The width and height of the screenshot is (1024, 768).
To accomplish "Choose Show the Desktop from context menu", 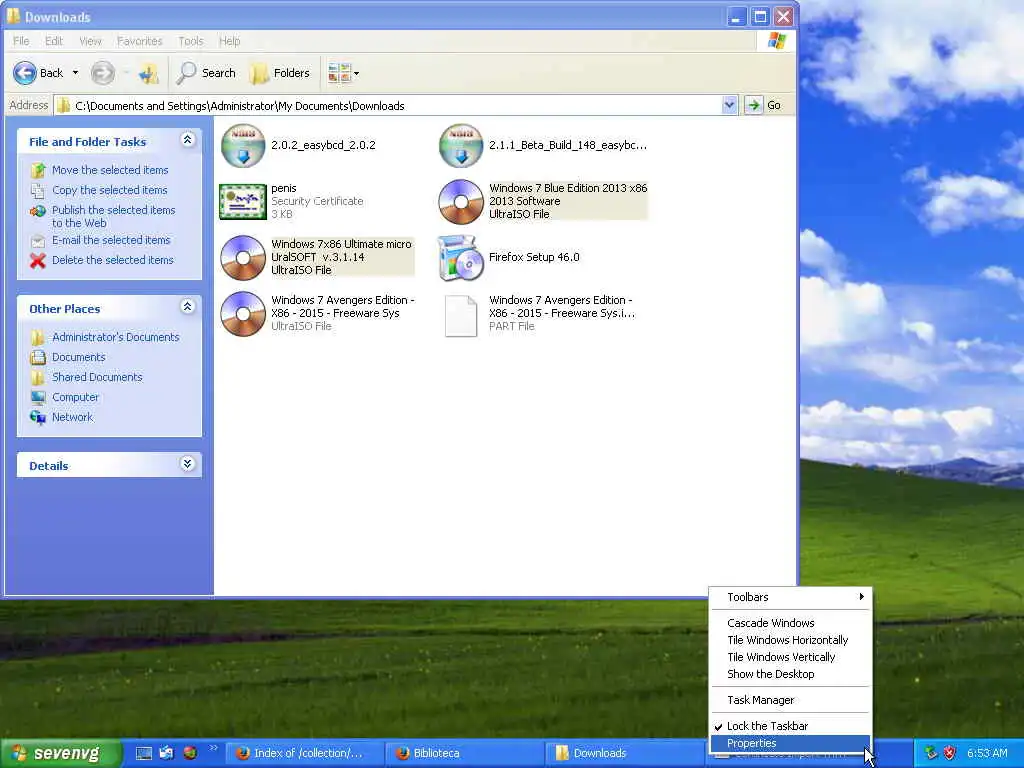I will click(x=790, y=674).
